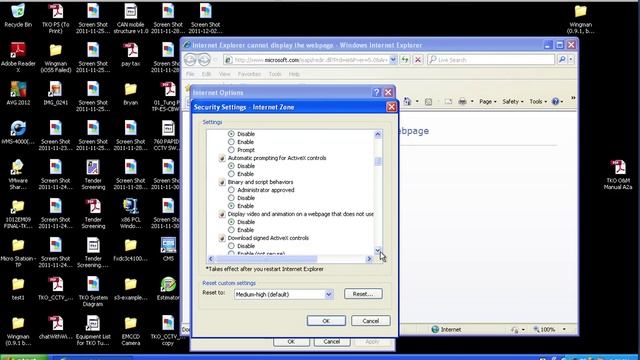Open the s3-example folder icon
Viewport: 640px width, 360px height.
tap(131, 289)
